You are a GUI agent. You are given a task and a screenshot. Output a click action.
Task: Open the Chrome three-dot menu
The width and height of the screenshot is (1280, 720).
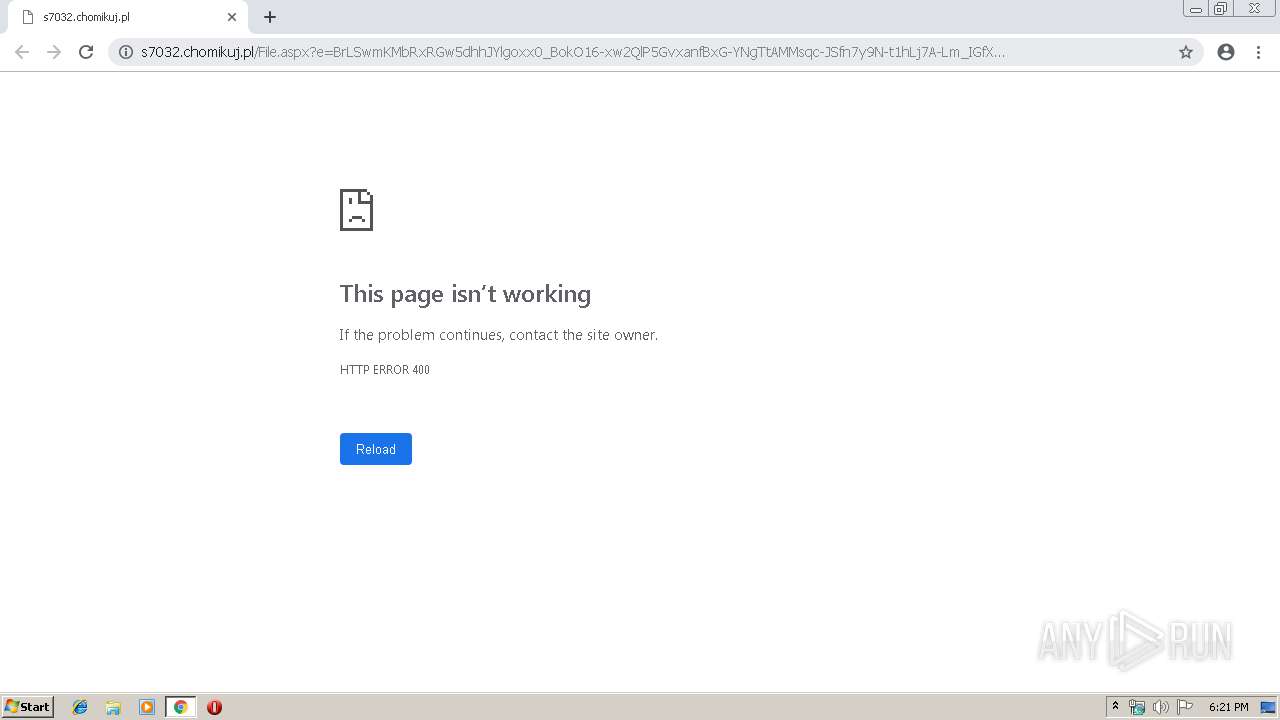point(1258,52)
